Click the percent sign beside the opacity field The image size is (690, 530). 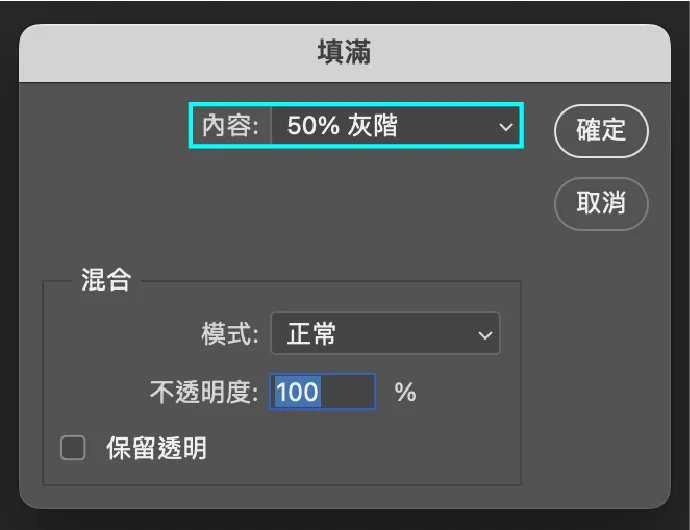pyautogui.click(x=405, y=392)
